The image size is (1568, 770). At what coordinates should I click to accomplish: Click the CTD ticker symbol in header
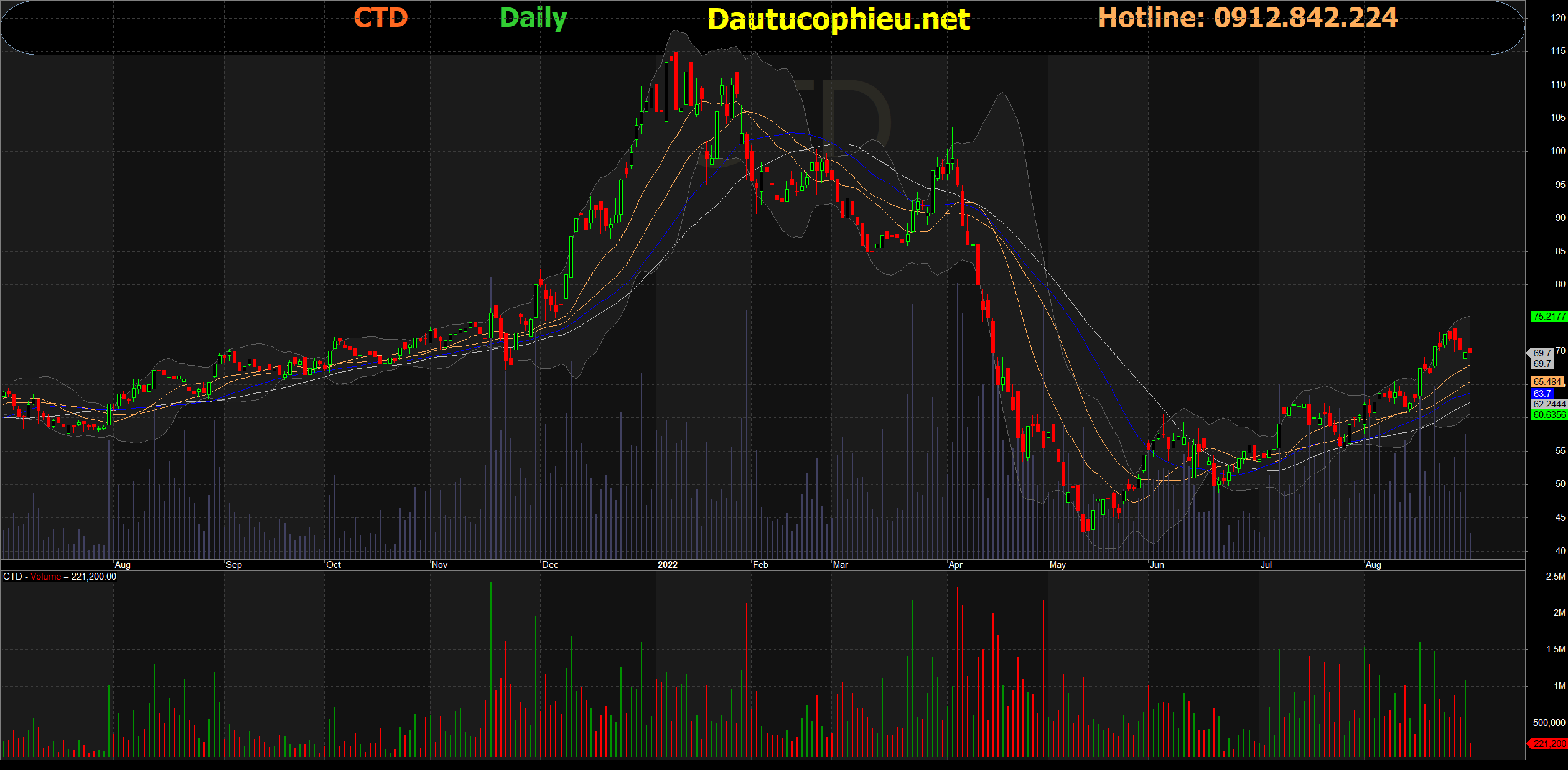(x=380, y=17)
